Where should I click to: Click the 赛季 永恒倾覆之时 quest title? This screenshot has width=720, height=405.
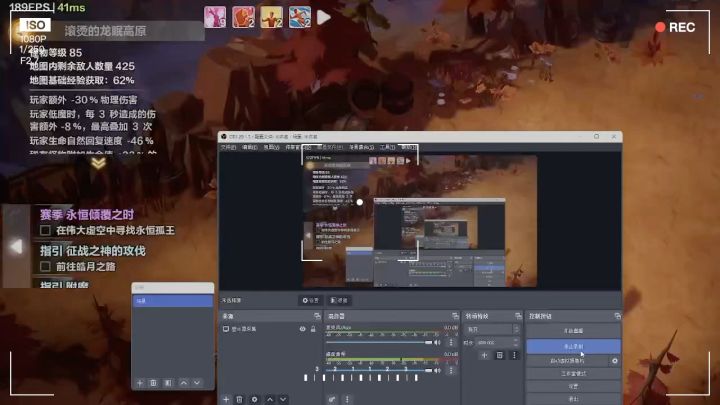coord(87,214)
